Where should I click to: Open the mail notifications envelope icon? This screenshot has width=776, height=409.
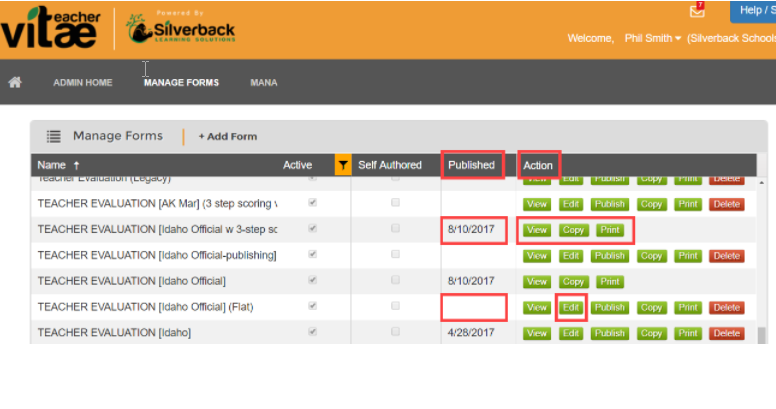click(x=698, y=11)
